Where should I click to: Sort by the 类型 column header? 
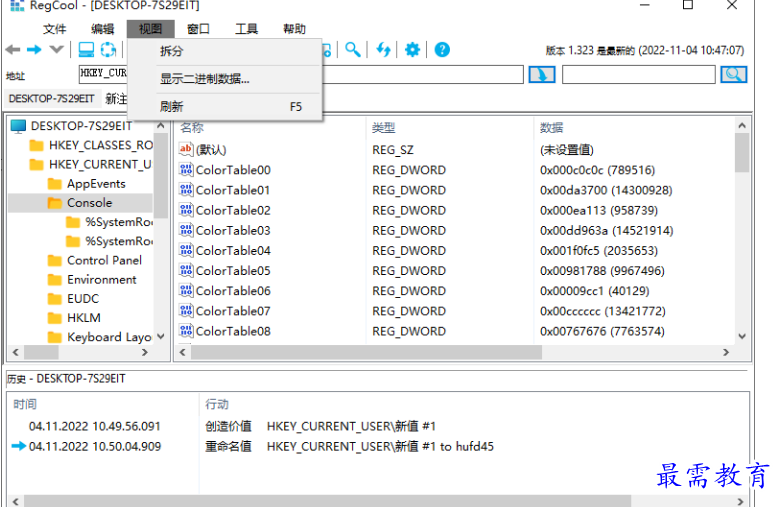coord(384,127)
